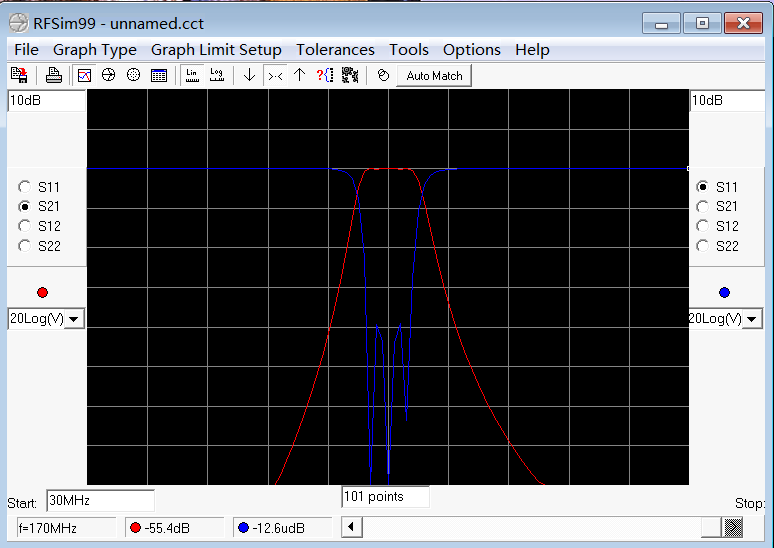
Task: Click the Auto Match button
Action: pos(434,76)
